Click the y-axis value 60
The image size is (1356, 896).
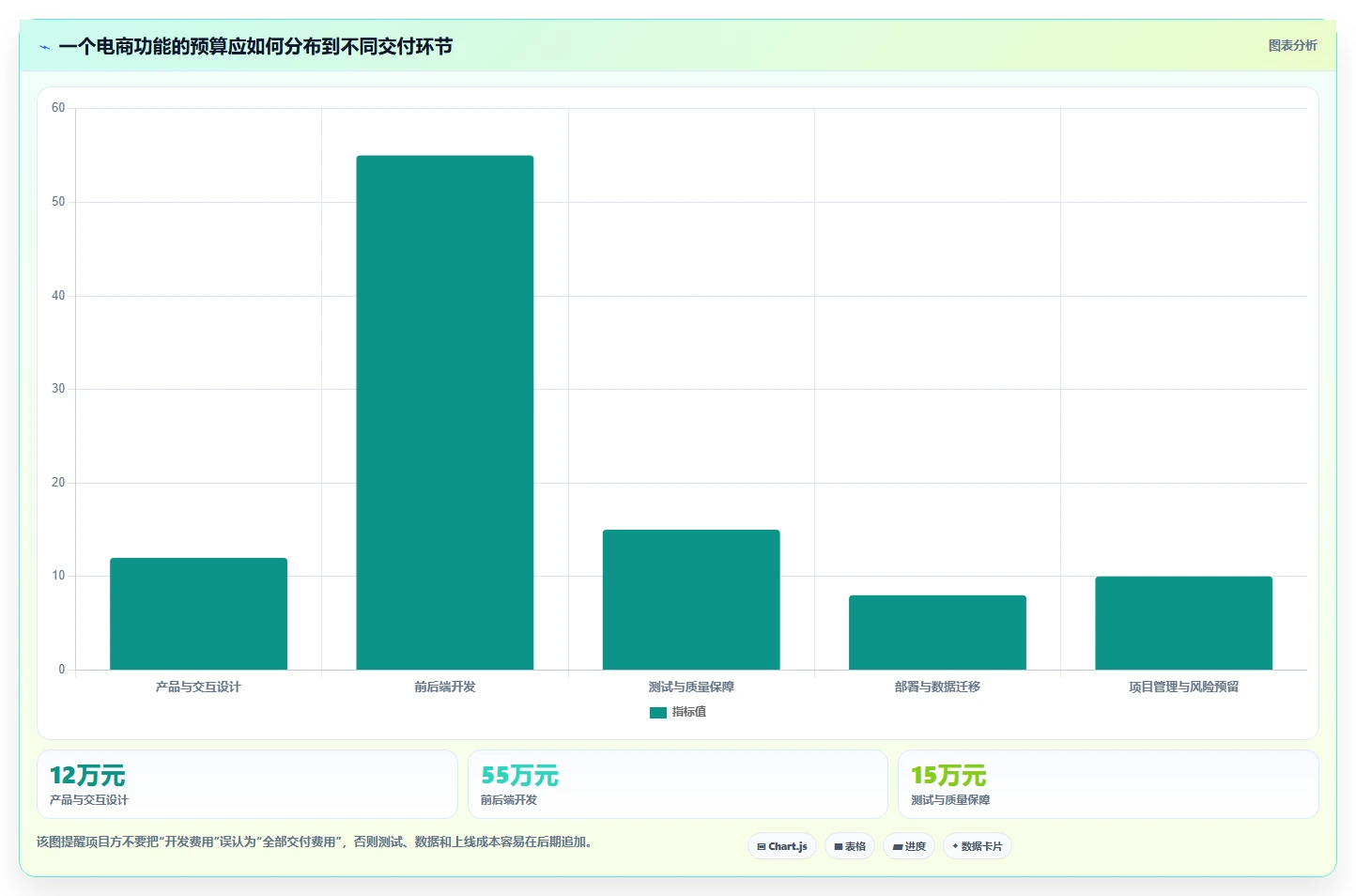point(58,108)
